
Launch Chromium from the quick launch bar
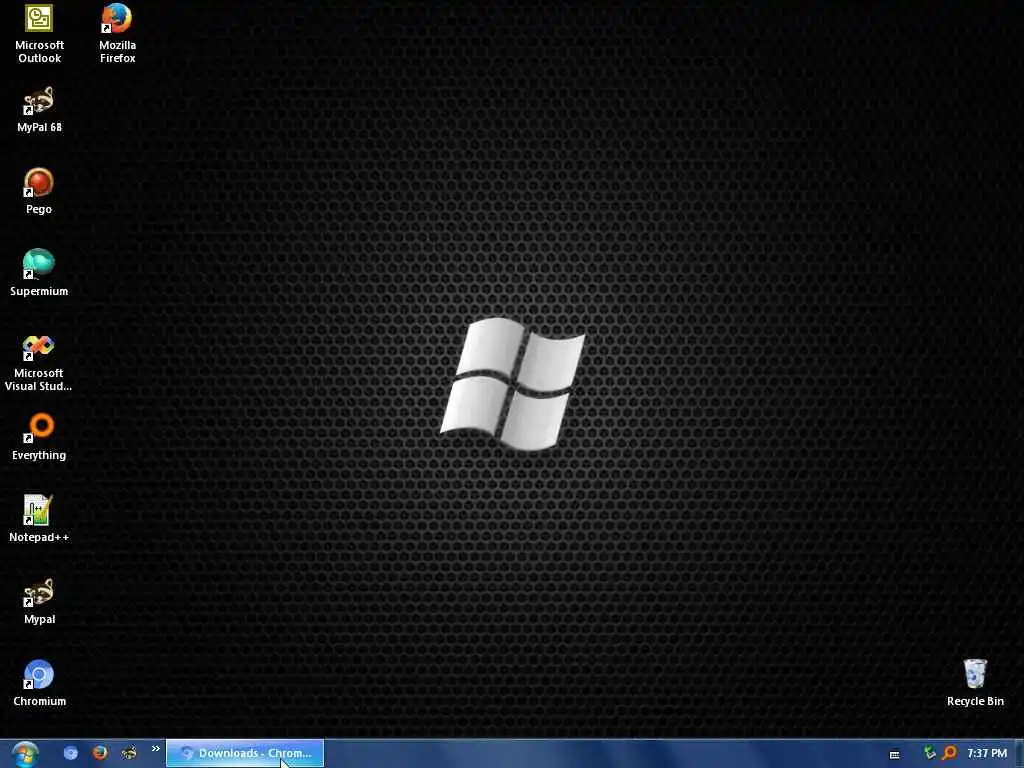[x=71, y=753]
